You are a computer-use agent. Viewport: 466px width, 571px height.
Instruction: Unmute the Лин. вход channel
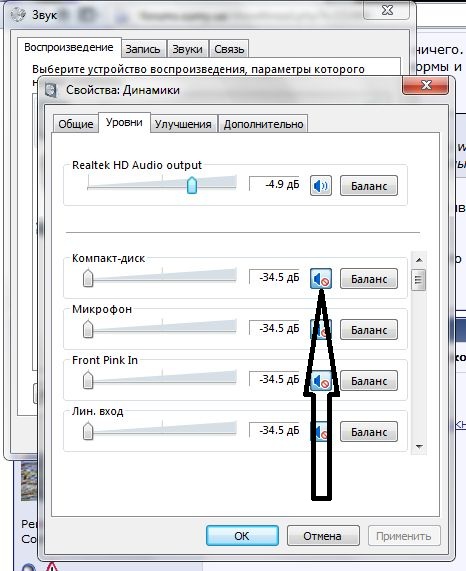coord(321,432)
